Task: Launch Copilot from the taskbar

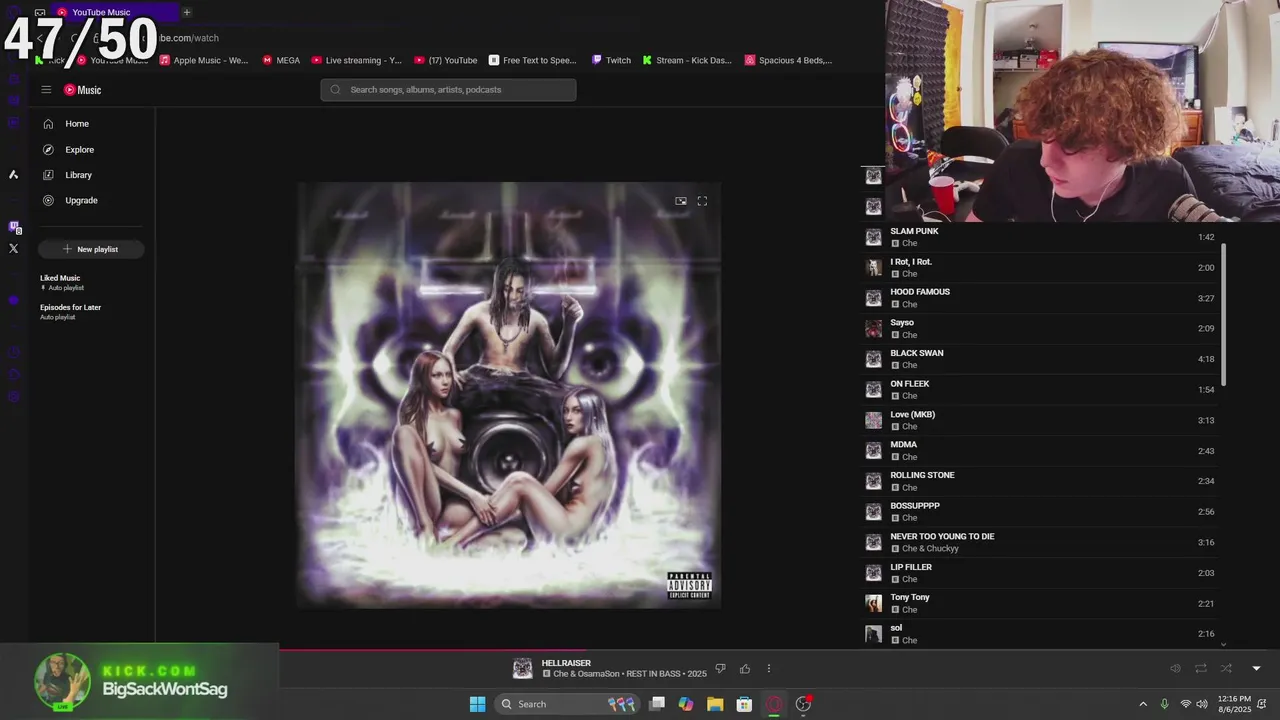Action: [686, 704]
